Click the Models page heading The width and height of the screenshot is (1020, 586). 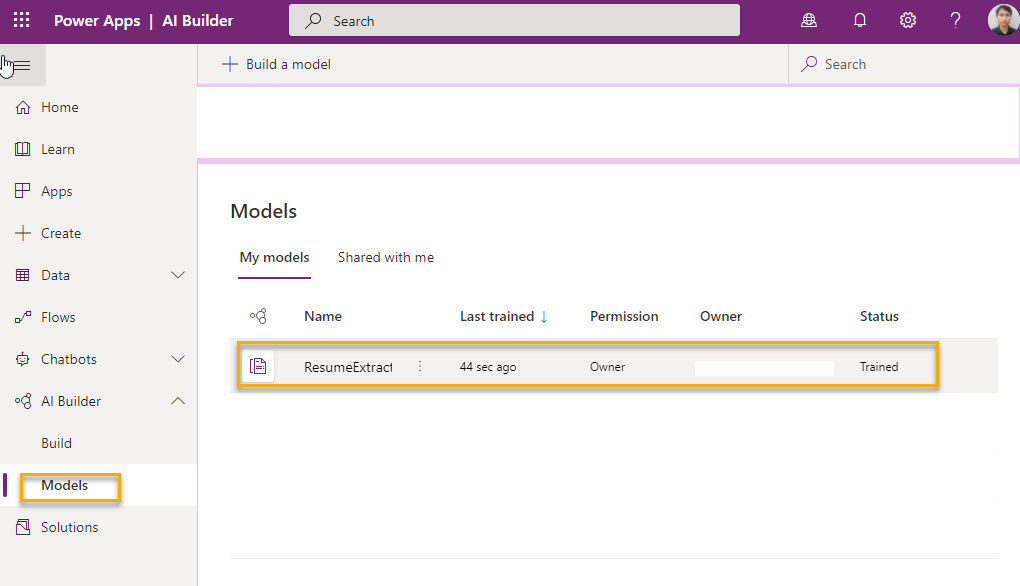263,211
